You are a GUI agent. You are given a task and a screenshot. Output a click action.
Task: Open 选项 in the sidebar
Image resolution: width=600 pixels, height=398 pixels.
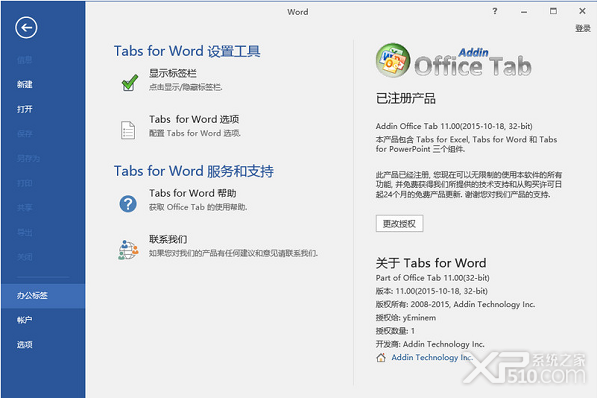[24, 345]
